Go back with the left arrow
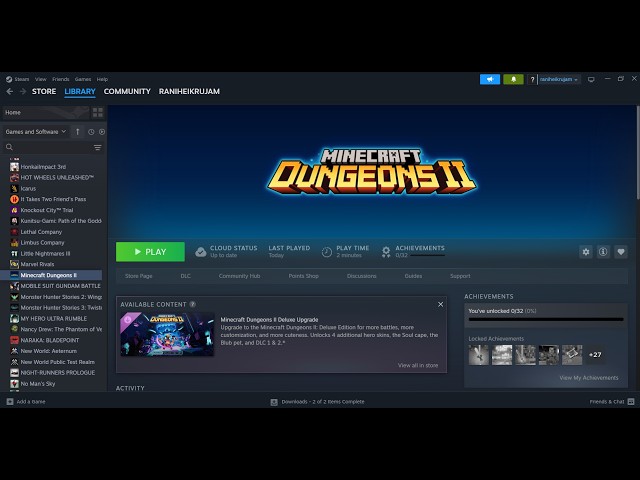 pos(10,91)
